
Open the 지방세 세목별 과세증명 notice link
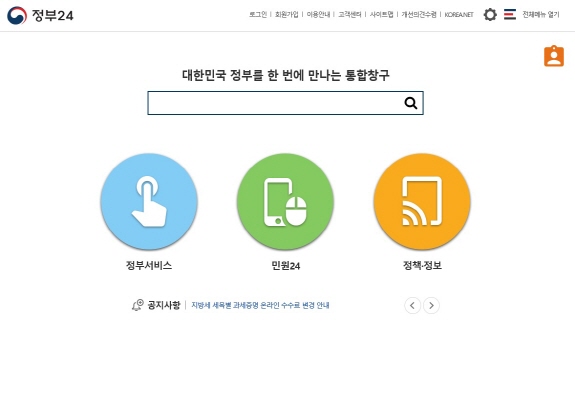point(260,305)
